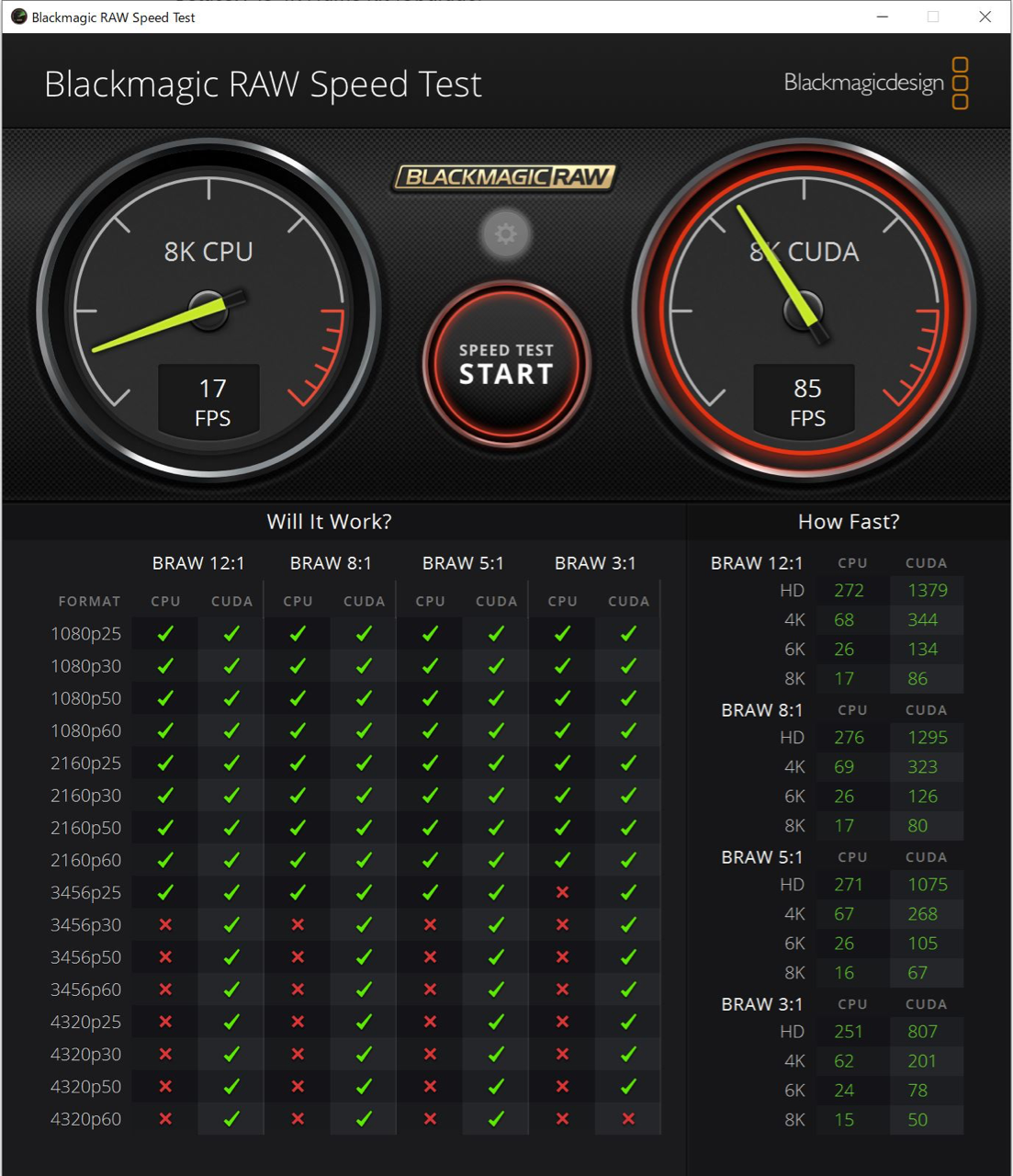Click the Blackmagicdesign logo in the header
The width and height of the screenshot is (1013, 1176).
click(875, 83)
